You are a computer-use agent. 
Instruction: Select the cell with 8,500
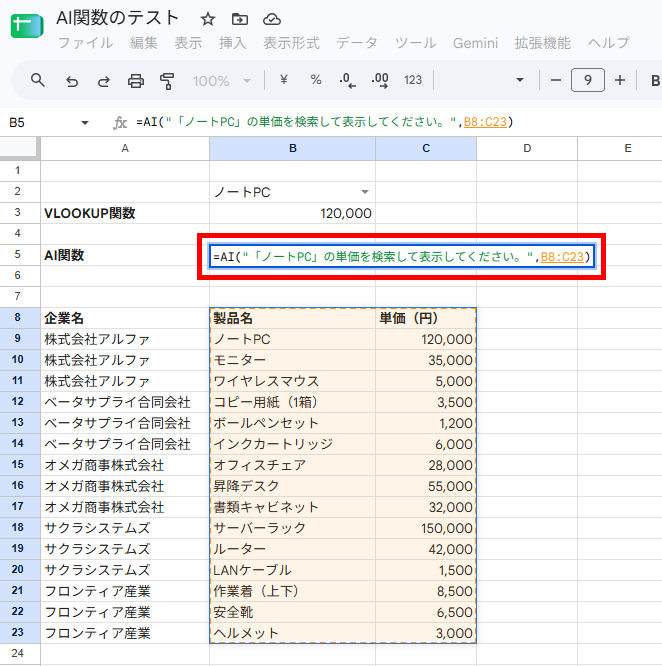[426, 591]
